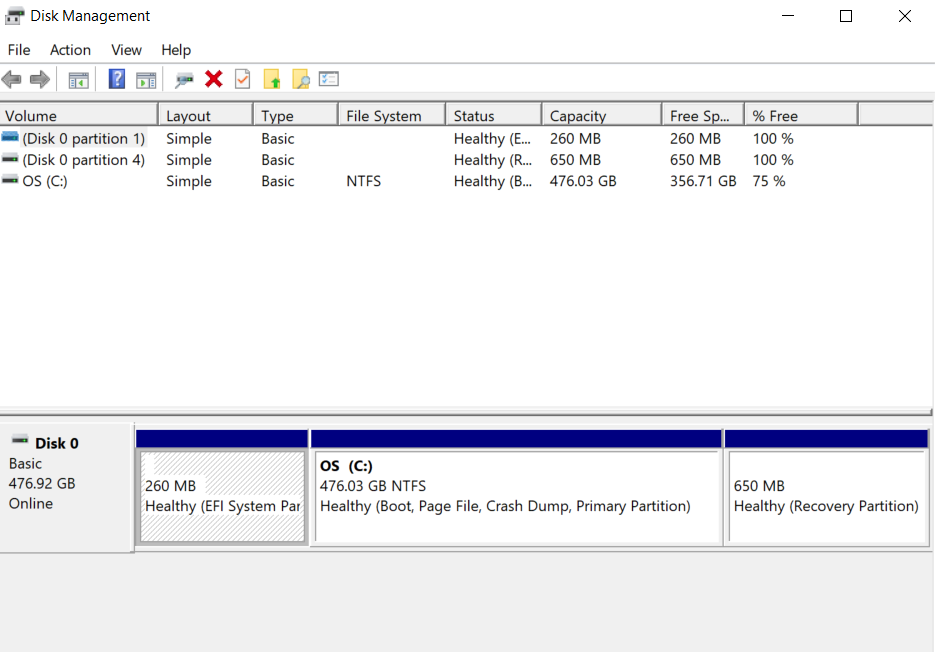Maximize the Disk Management window
Screen dimensions: 935x652
846,16
